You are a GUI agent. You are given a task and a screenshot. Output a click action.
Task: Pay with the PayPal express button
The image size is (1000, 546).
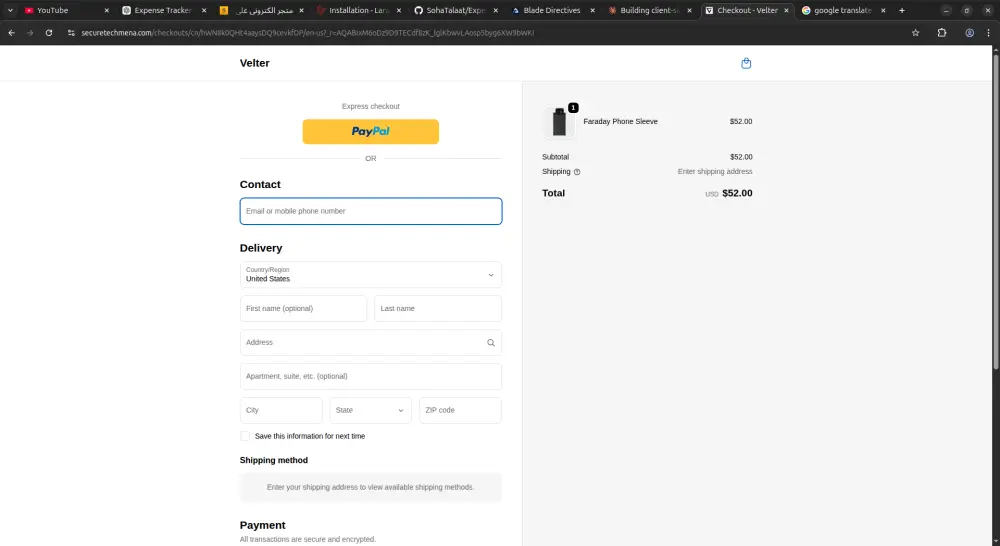coord(371,131)
